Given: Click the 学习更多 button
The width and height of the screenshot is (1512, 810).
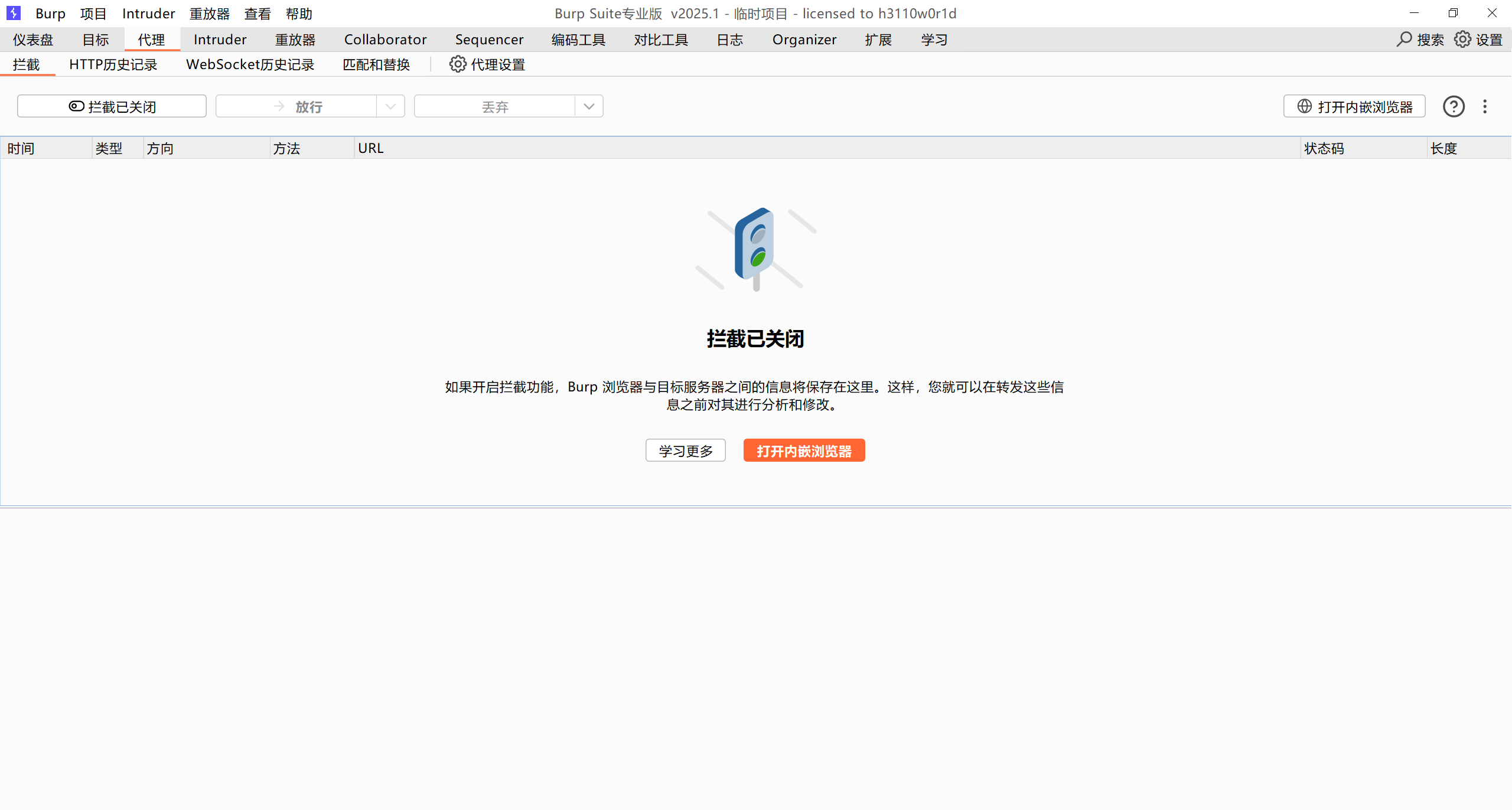Looking at the screenshot, I should click(685, 450).
